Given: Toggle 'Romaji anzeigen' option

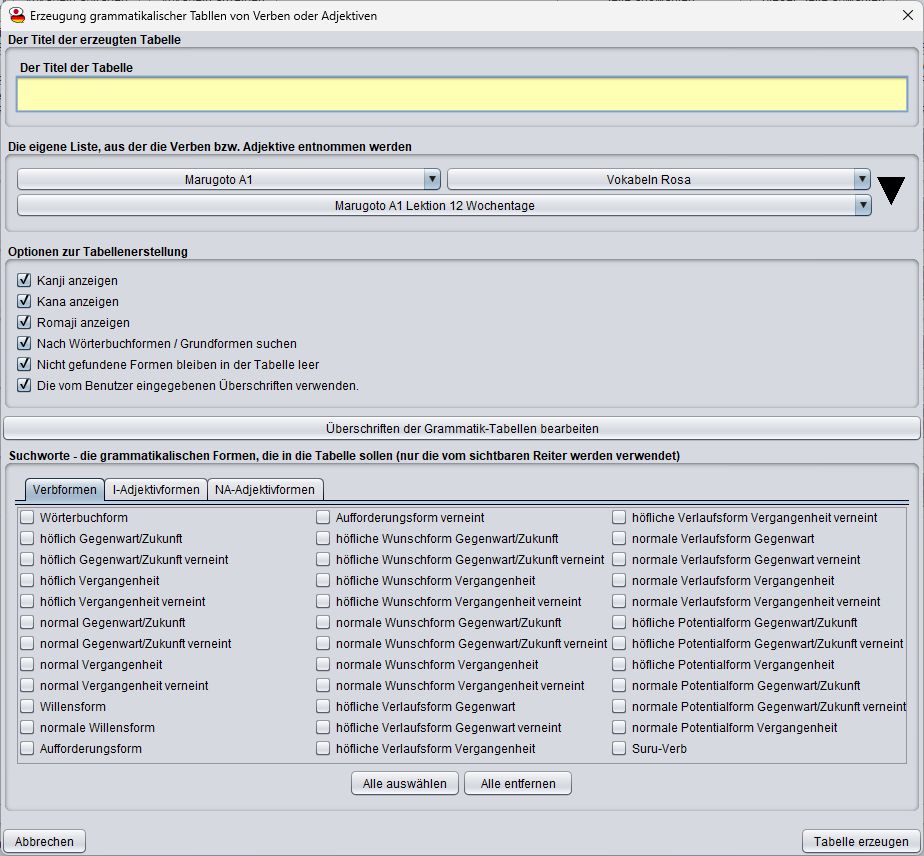Looking at the screenshot, I should (25, 323).
